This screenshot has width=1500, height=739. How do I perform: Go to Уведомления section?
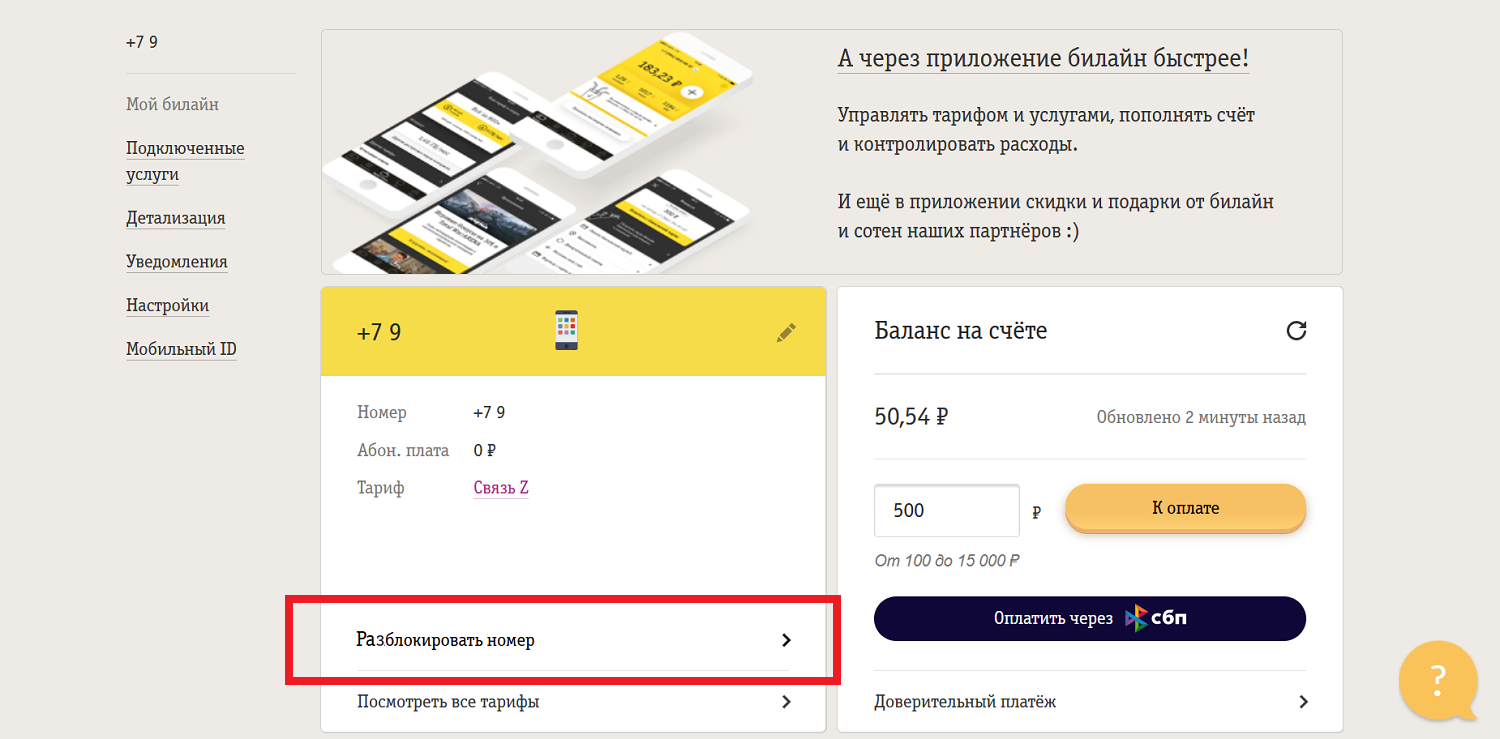click(177, 262)
